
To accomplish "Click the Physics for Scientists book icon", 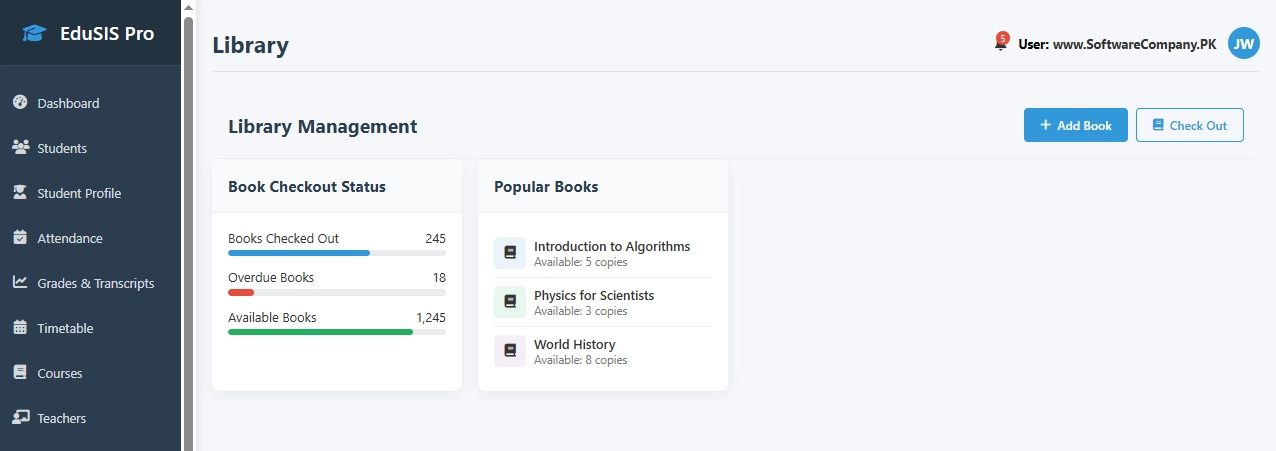I will pyautogui.click(x=510, y=302).
